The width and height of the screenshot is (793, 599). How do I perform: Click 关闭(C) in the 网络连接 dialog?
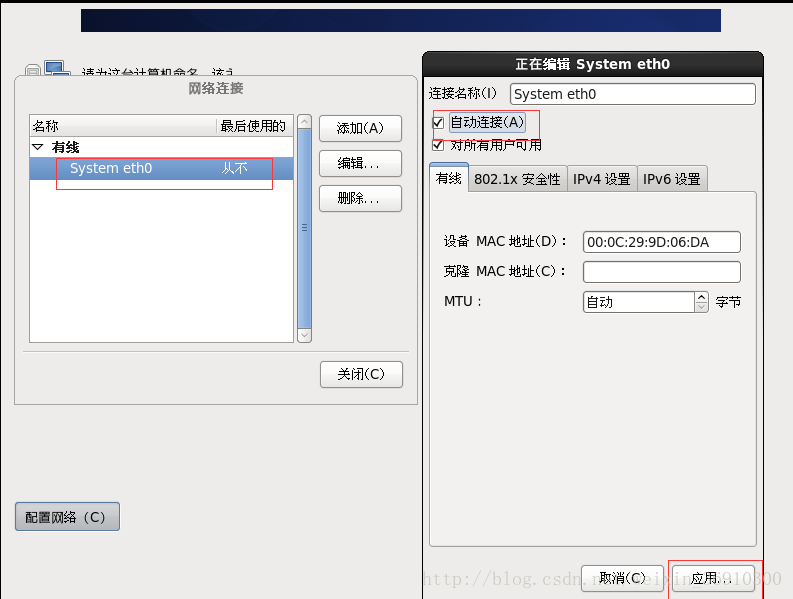tap(361, 374)
